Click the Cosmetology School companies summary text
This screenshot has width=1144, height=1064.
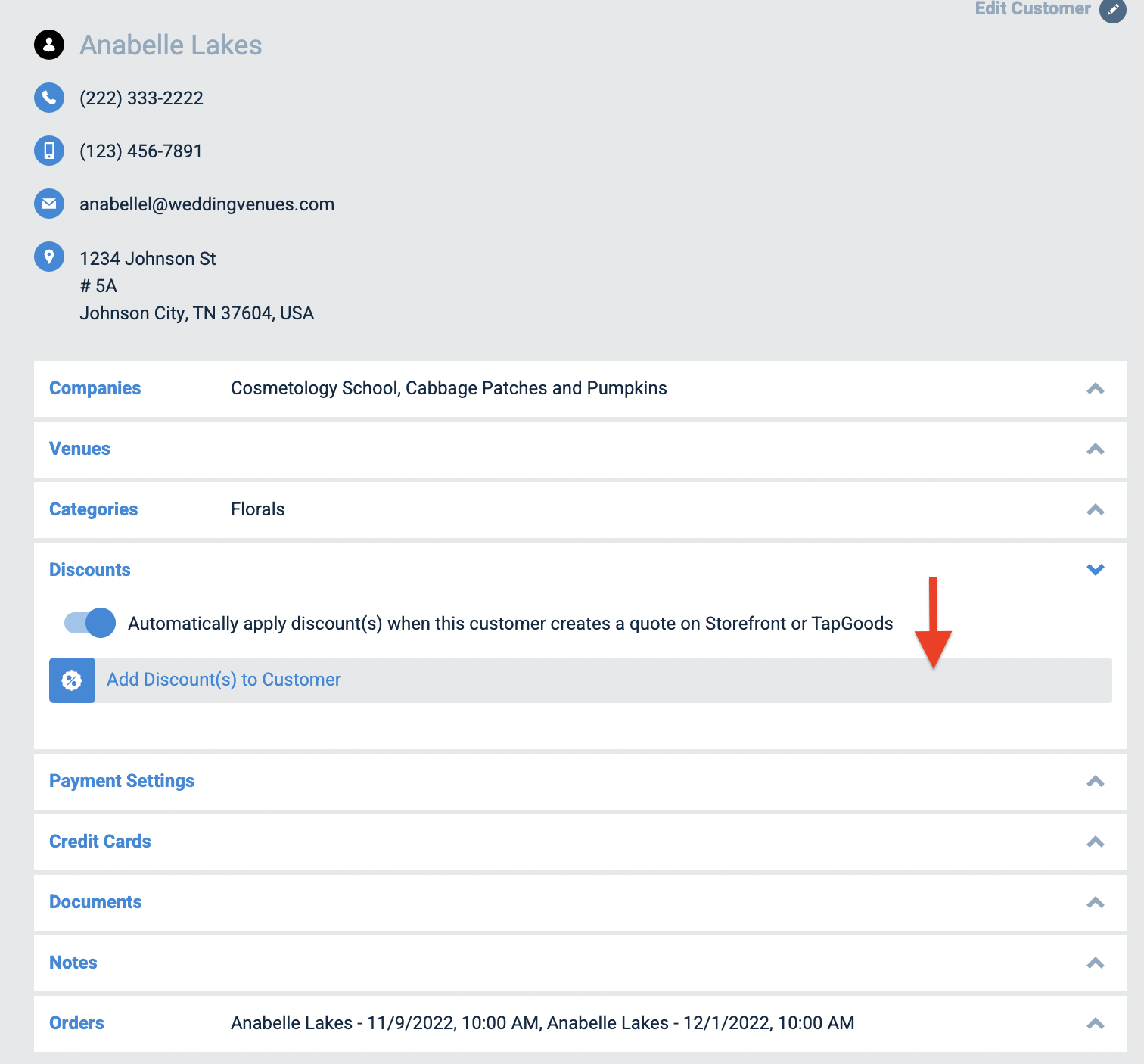tap(449, 388)
